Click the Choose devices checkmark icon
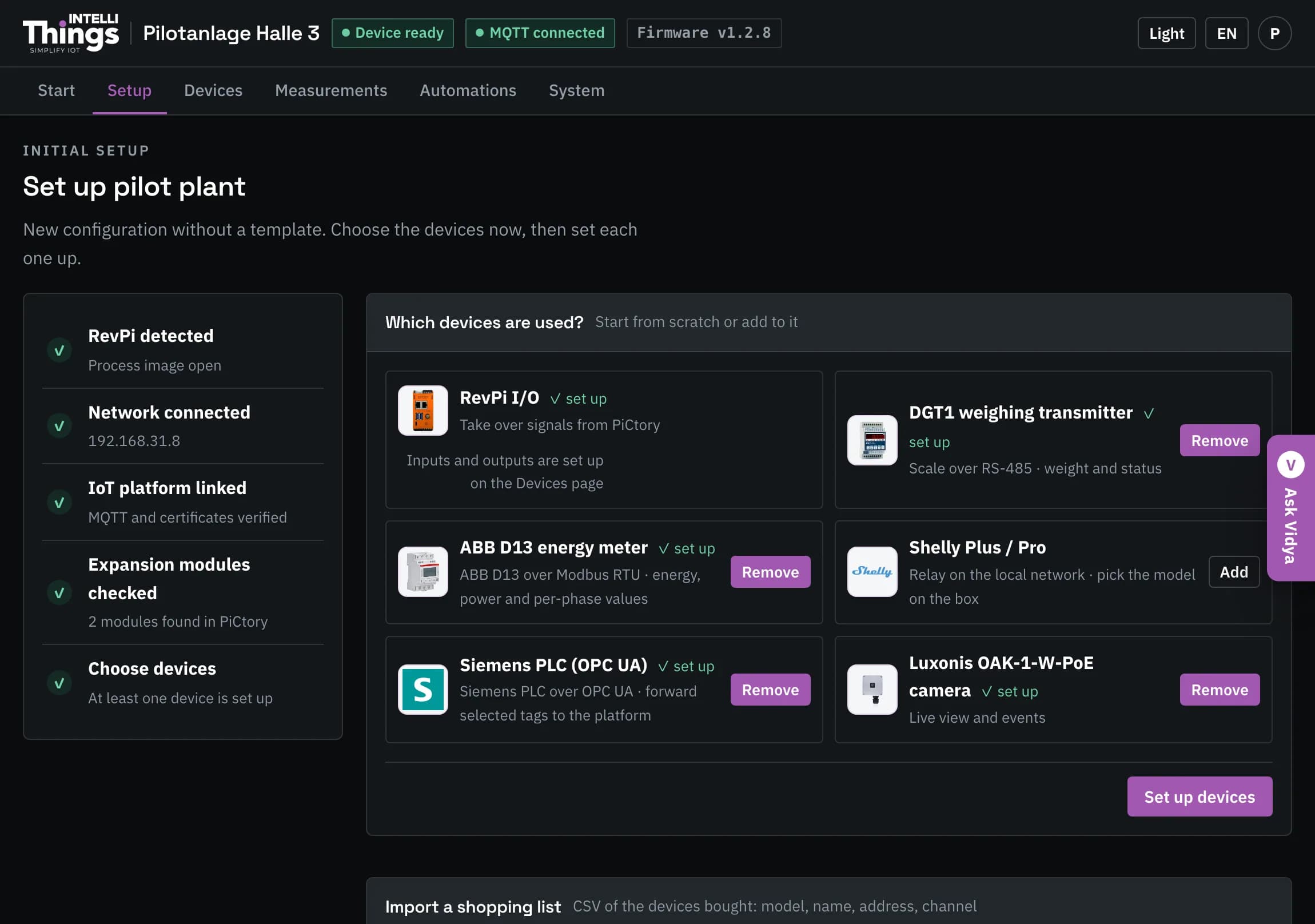 pyautogui.click(x=59, y=683)
